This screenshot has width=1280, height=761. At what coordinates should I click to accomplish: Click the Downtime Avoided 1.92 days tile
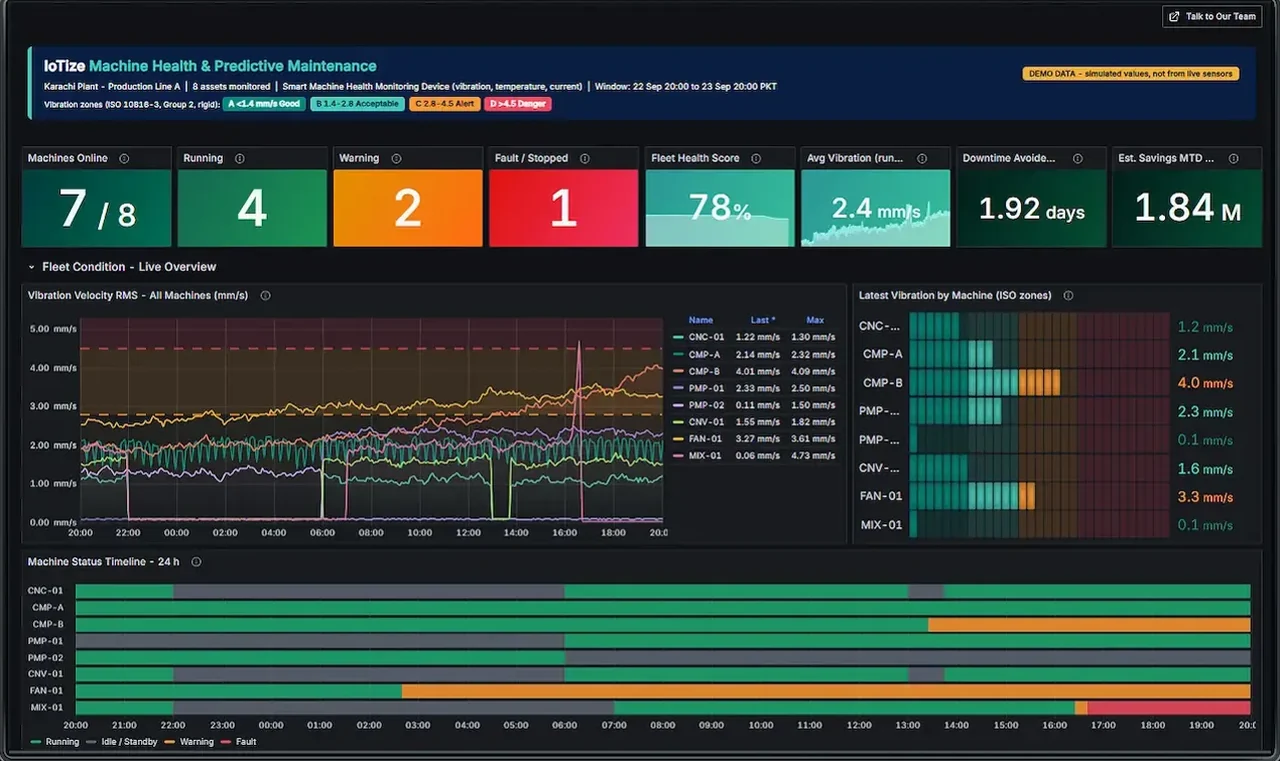pyautogui.click(x=1031, y=208)
